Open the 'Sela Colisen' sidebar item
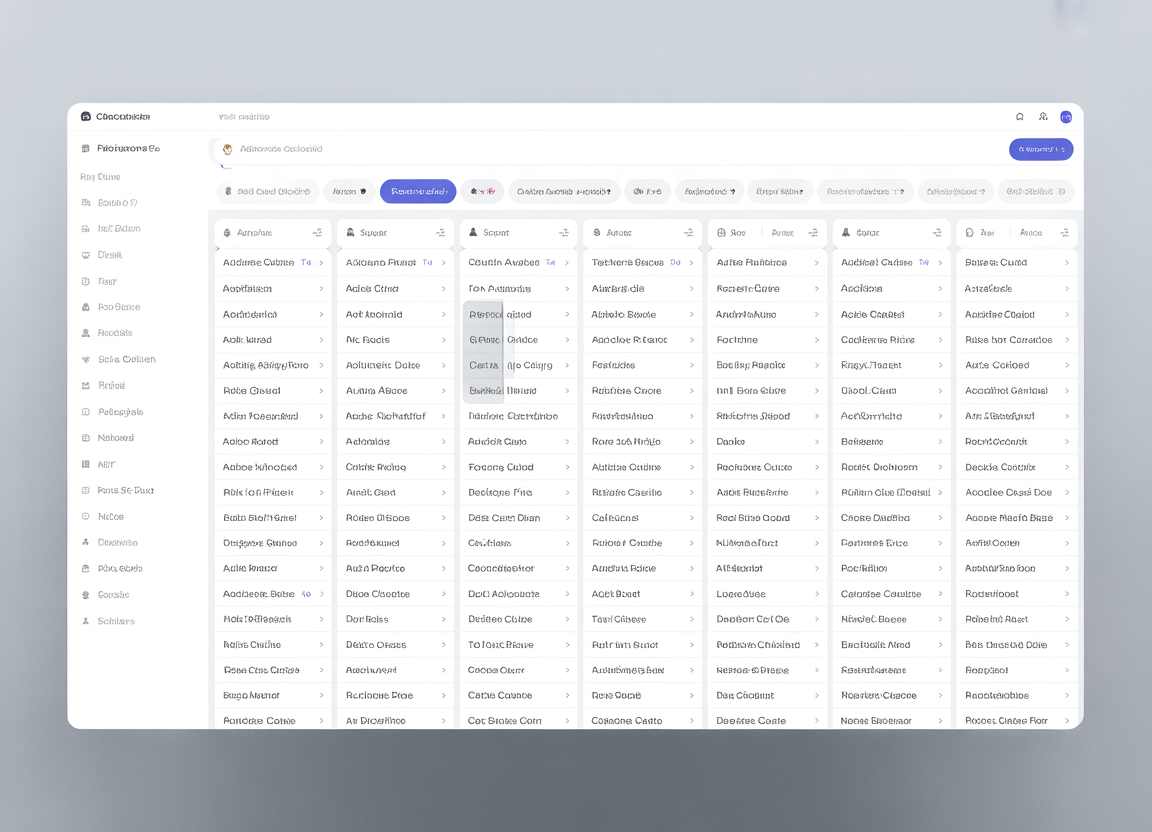 click(x=126, y=360)
